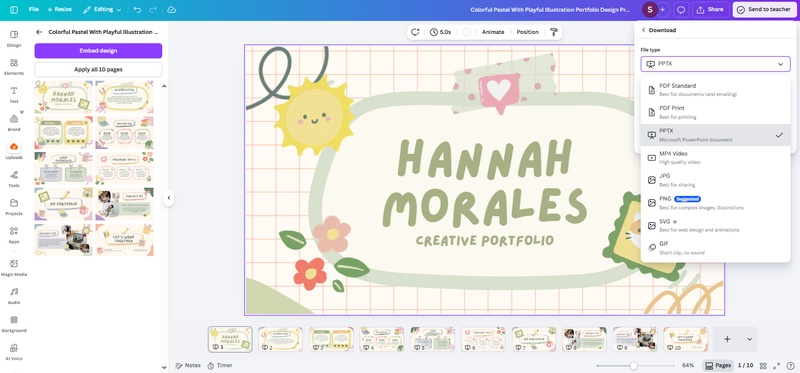Select page 5 thumbnail in filmstrip
This screenshot has width=800, height=373.
[x=432, y=339]
